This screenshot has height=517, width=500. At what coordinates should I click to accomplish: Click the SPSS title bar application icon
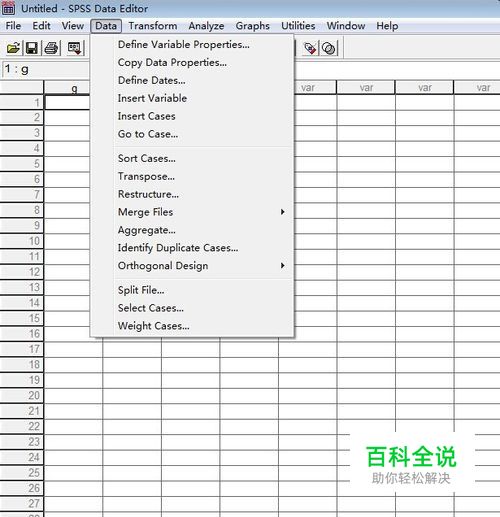[x=8, y=8]
